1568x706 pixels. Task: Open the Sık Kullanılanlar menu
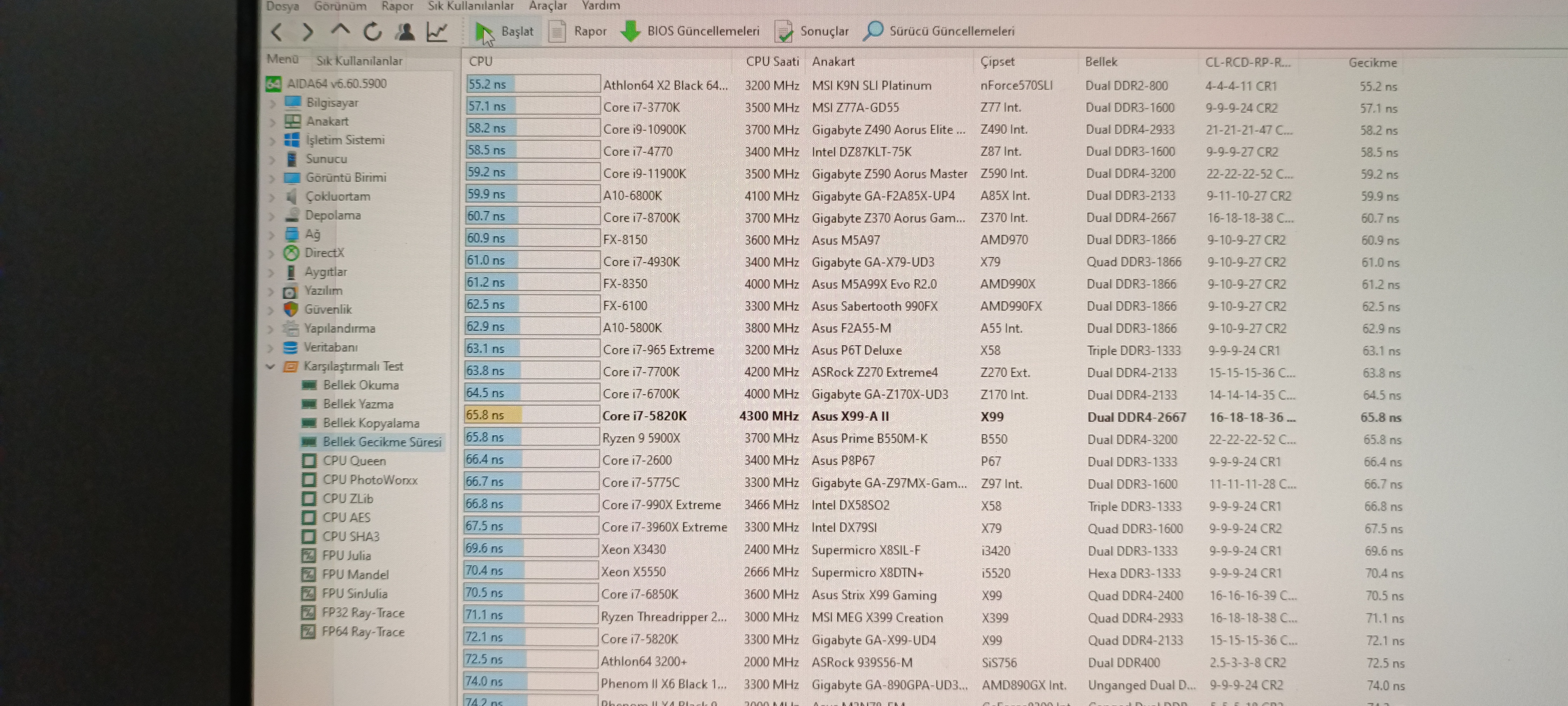[x=470, y=6]
